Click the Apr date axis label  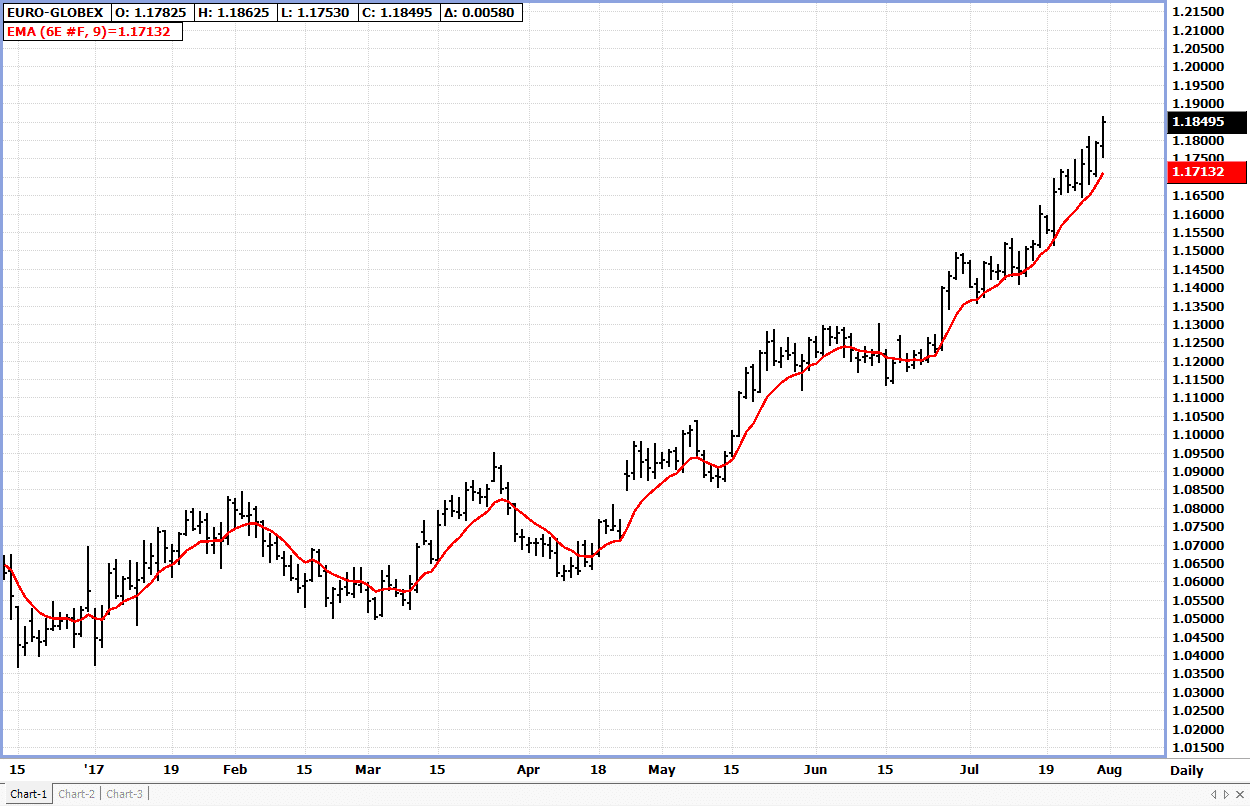pos(528,770)
